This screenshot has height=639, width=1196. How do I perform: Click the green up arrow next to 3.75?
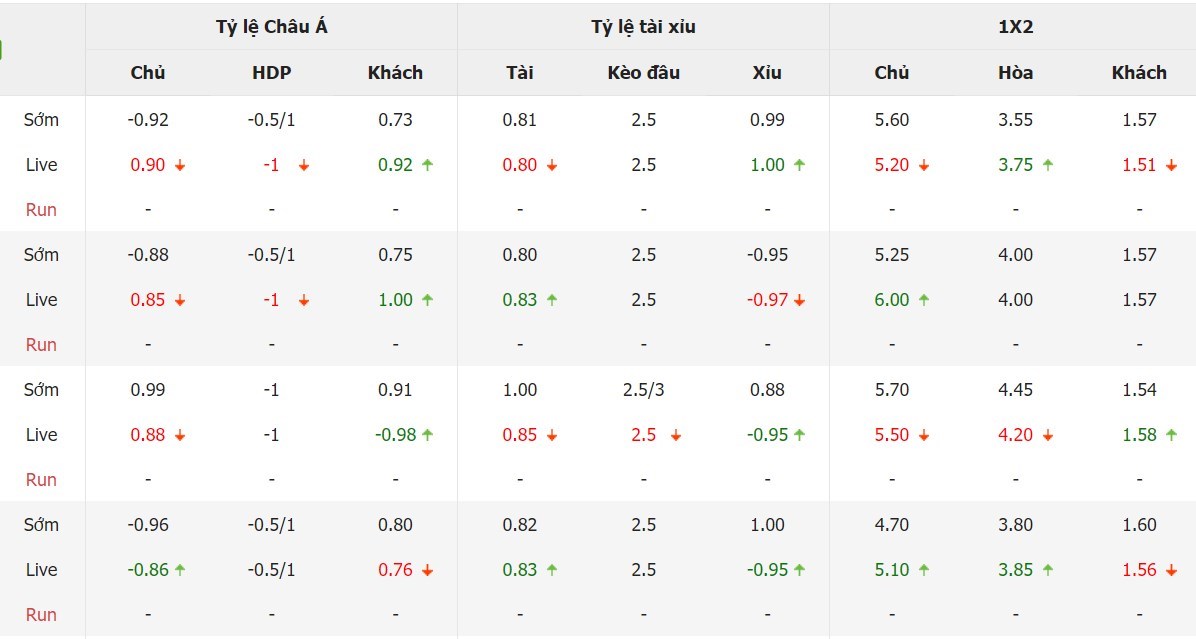1048,166
